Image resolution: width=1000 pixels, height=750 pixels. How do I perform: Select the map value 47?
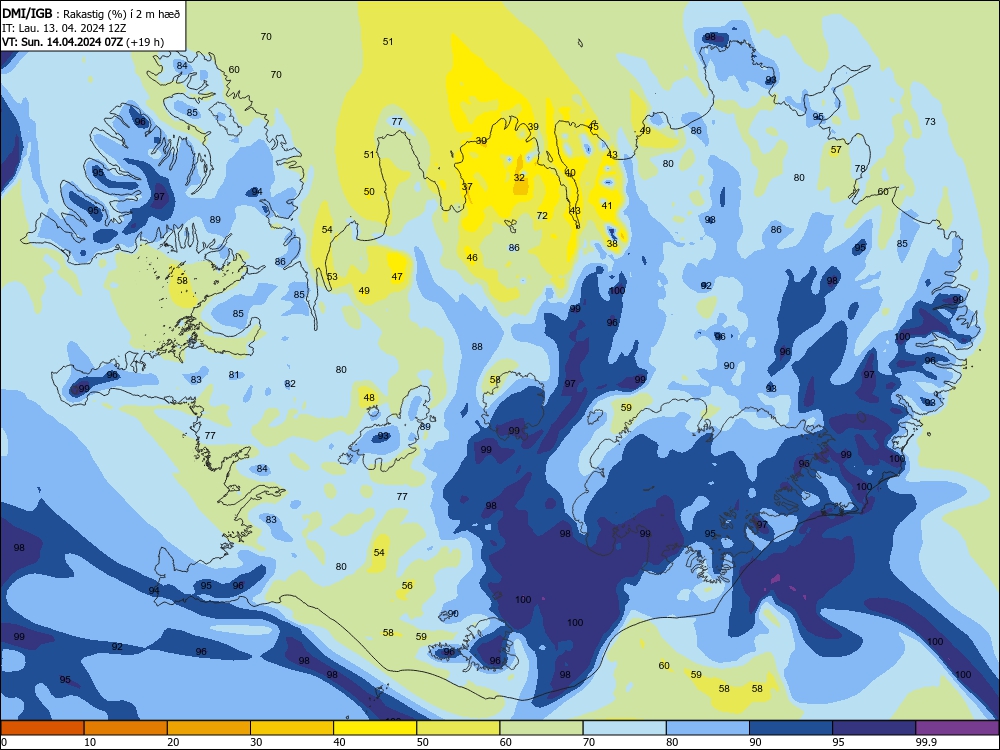point(397,277)
